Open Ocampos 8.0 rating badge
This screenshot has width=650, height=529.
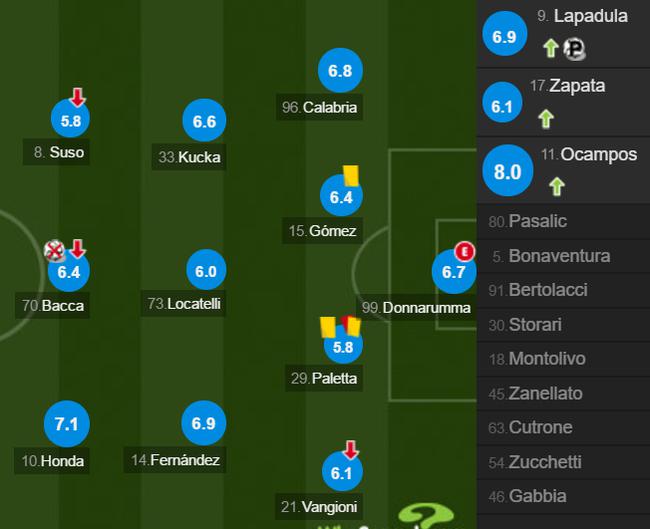(508, 171)
